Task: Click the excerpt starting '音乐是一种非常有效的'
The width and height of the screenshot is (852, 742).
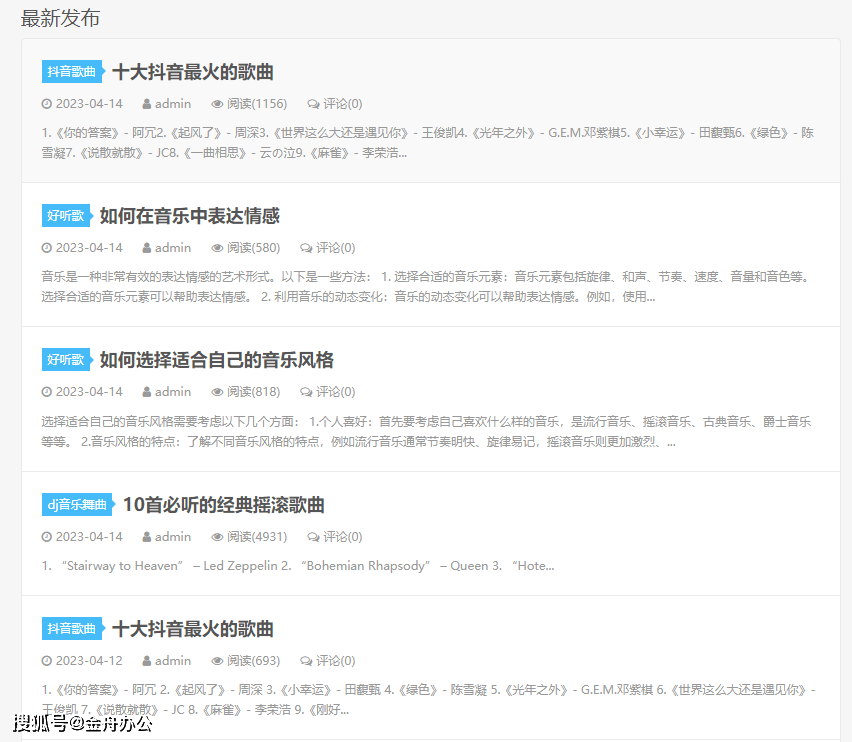Action: click(x=427, y=287)
